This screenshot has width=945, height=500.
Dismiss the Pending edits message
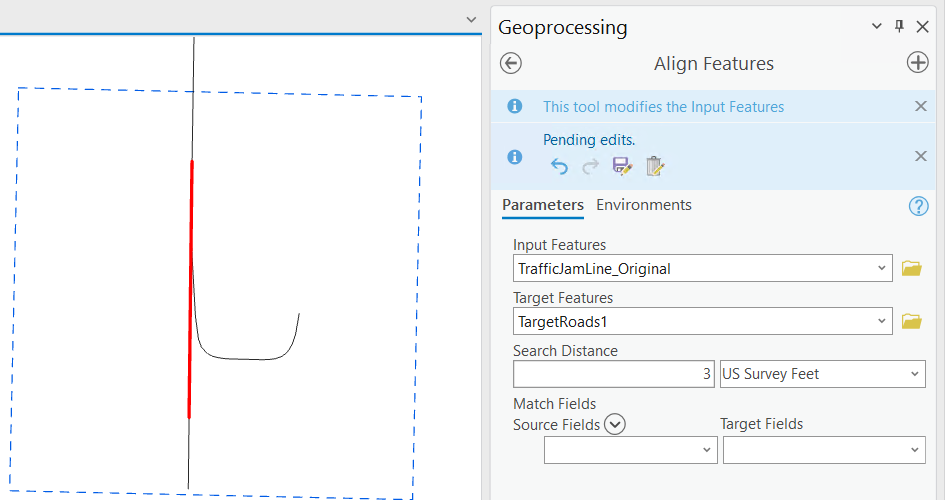point(921,156)
